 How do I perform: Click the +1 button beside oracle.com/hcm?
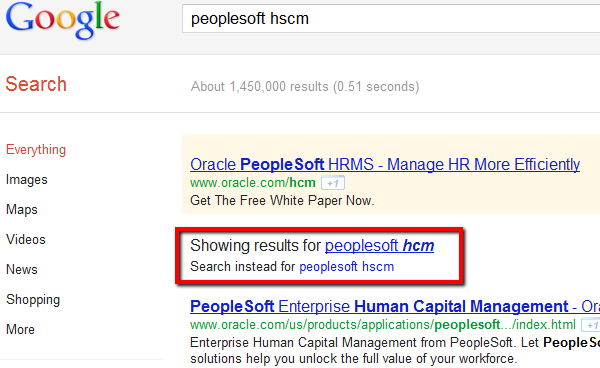pos(333,183)
